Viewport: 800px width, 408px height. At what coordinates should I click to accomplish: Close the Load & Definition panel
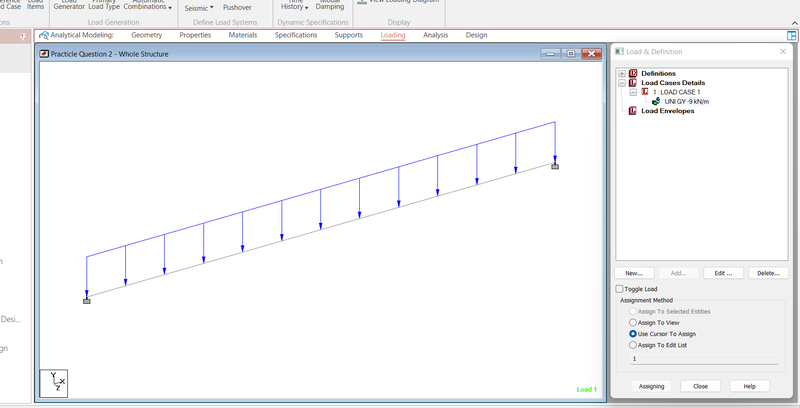point(783,52)
